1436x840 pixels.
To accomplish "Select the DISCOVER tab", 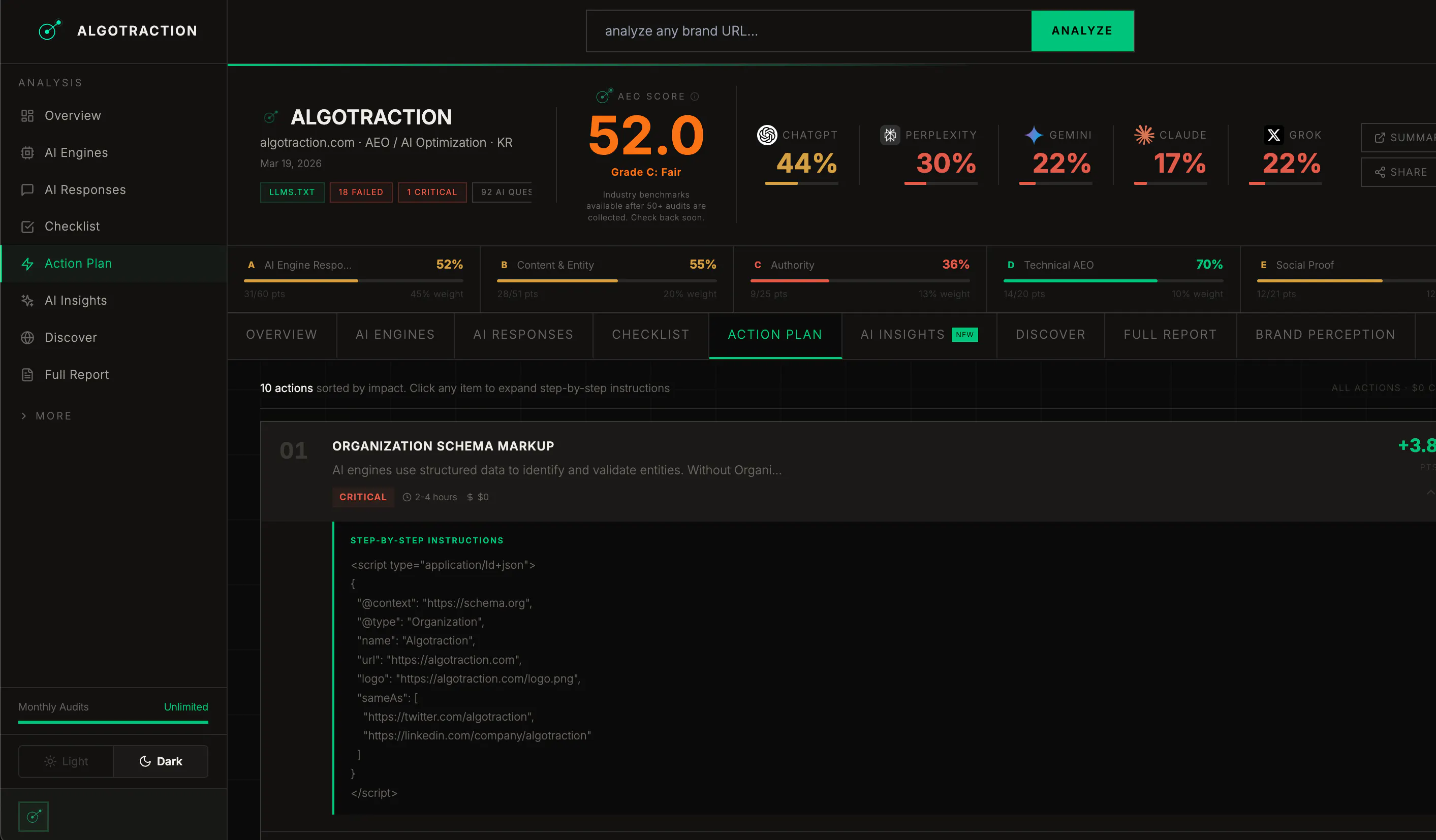I will click(x=1051, y=335).
